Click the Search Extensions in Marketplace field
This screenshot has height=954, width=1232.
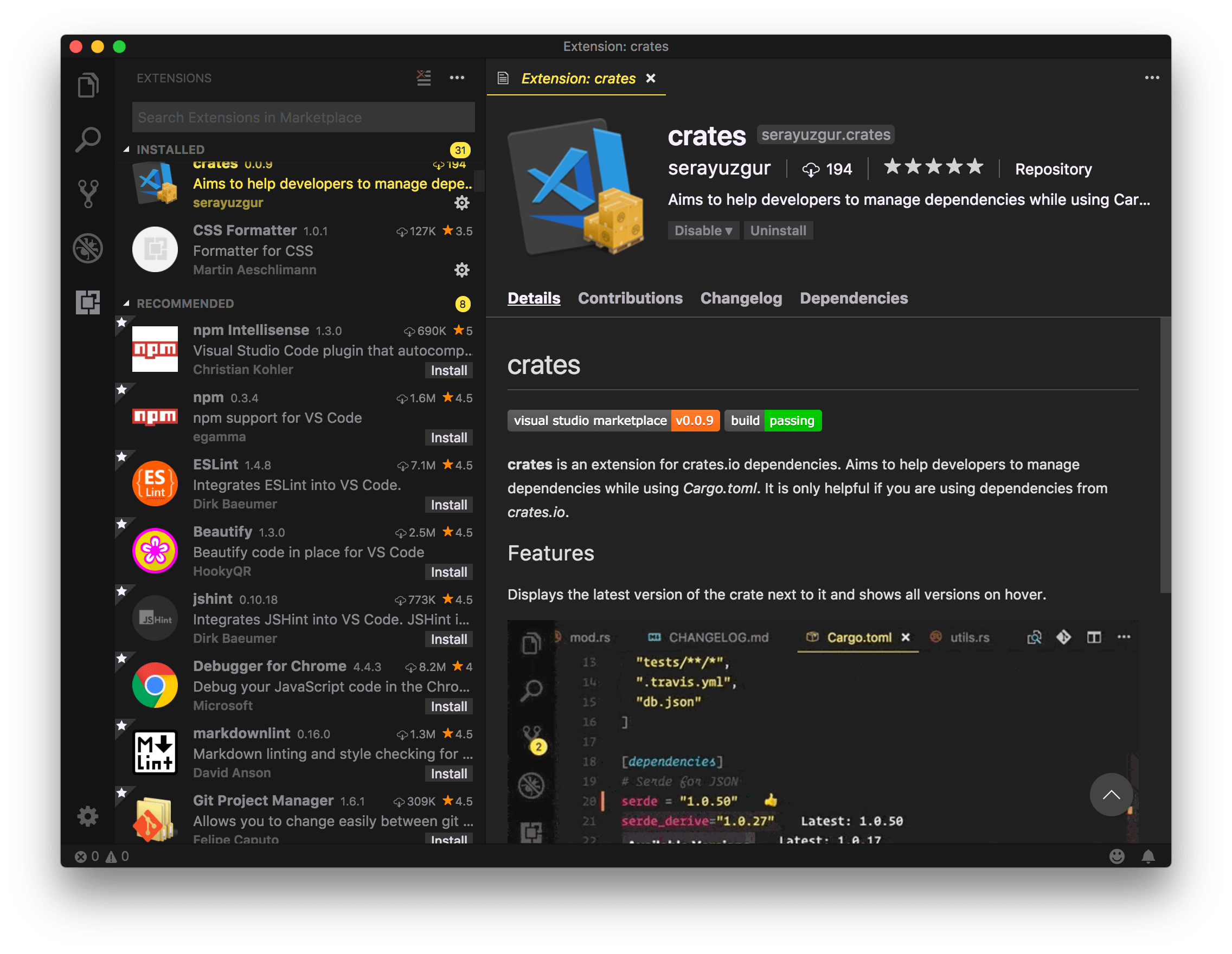(x=304, y=117)
